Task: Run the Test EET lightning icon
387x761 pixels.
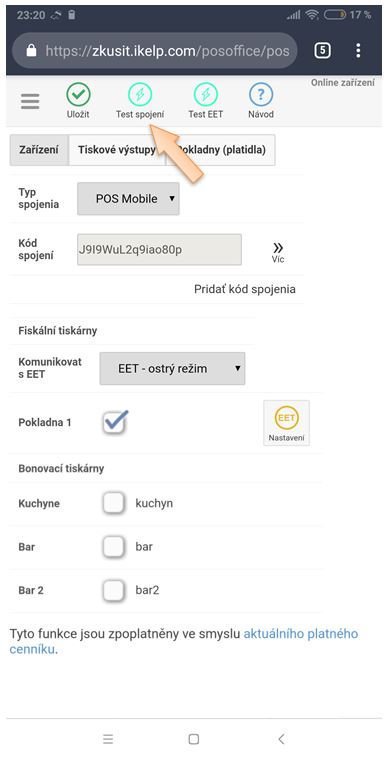Action: point(205,95)
